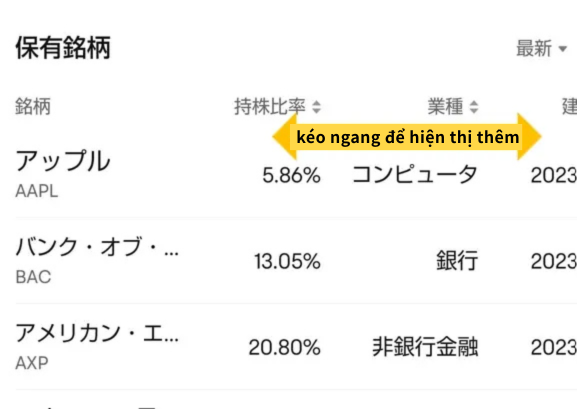Click the コンピュータ industry cell

[415, 174]
